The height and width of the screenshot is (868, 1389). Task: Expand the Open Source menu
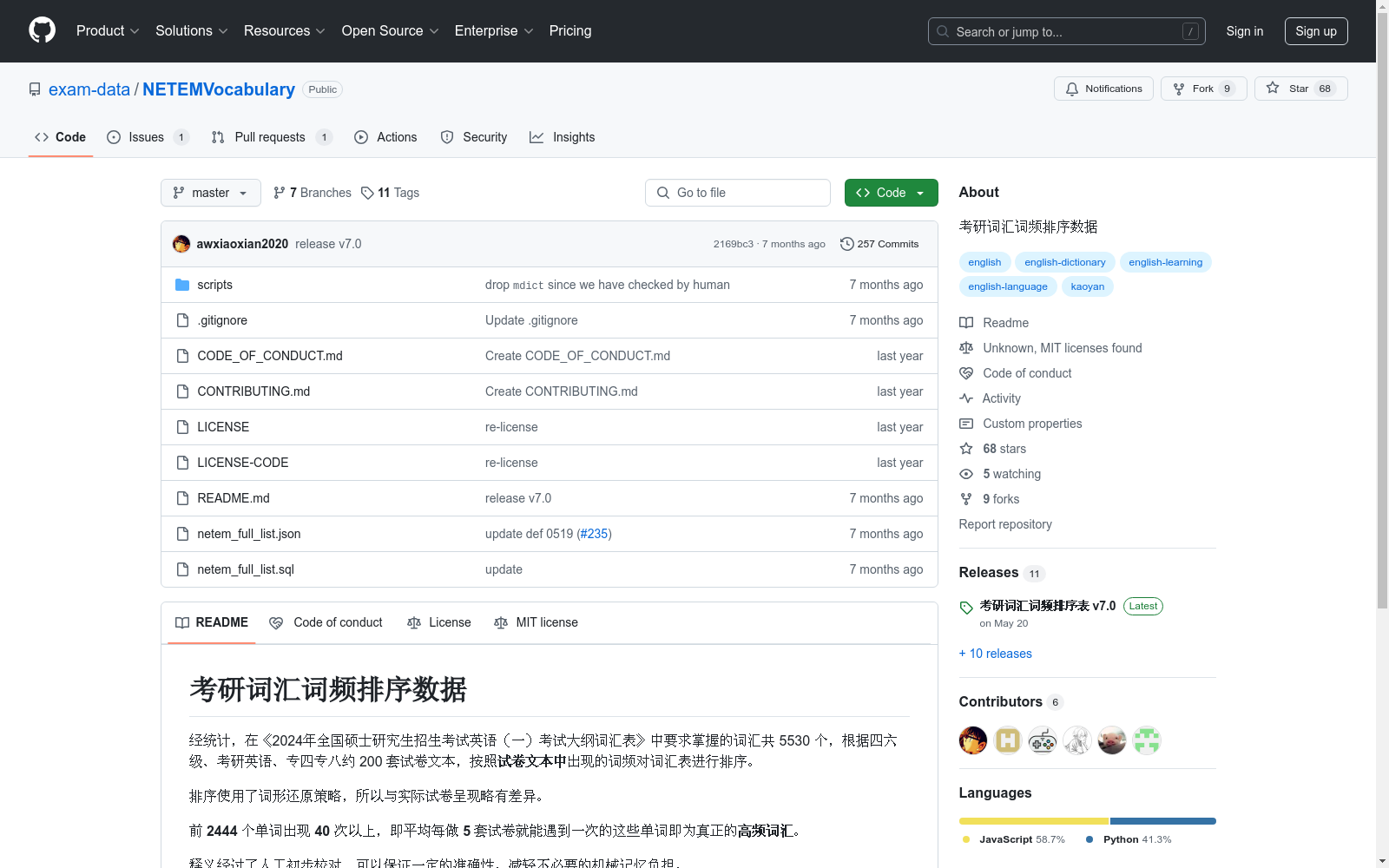pyautogui.click(x=391, y=30)
